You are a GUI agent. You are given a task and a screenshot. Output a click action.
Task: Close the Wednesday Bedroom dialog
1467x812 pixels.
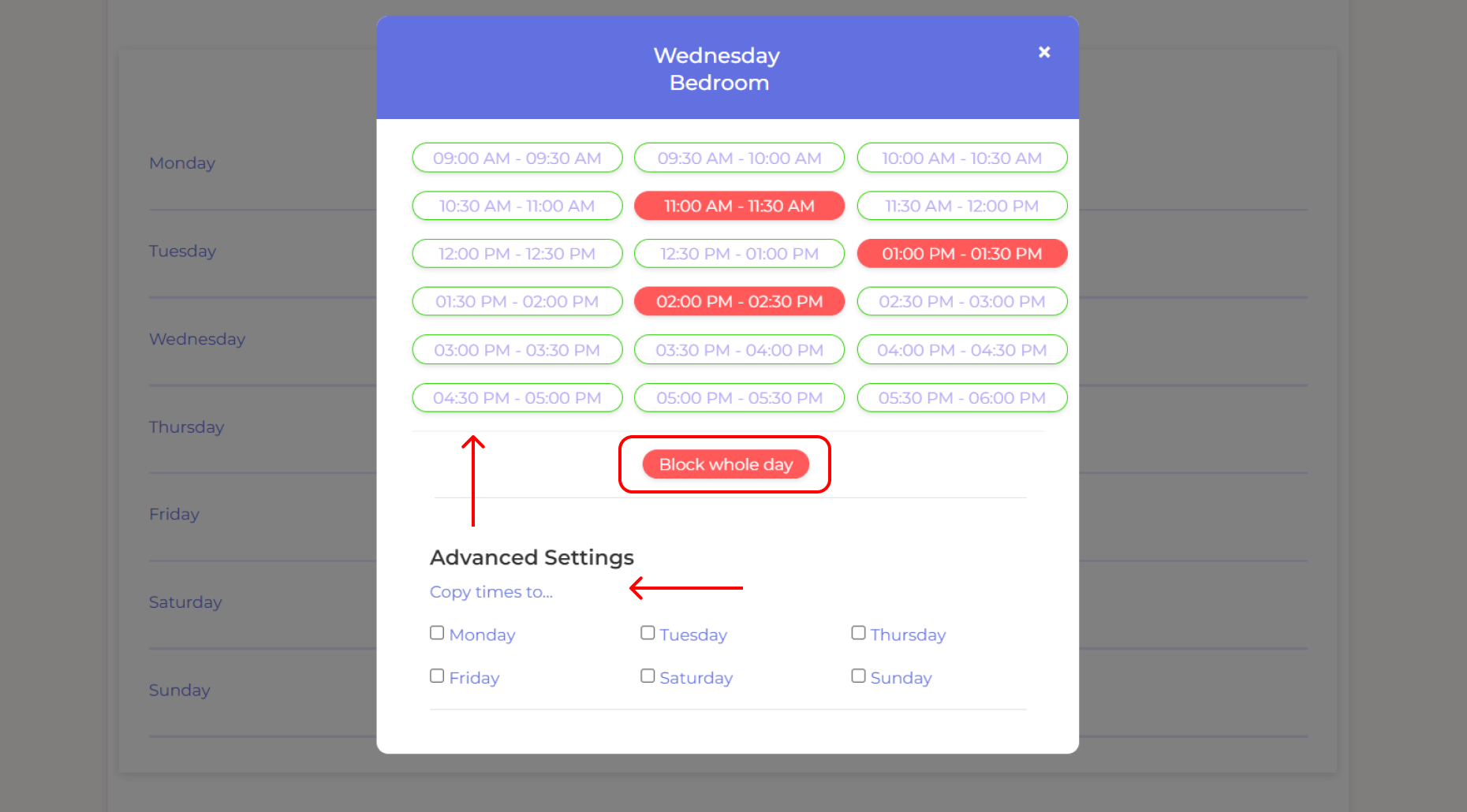click(1044, 52)
